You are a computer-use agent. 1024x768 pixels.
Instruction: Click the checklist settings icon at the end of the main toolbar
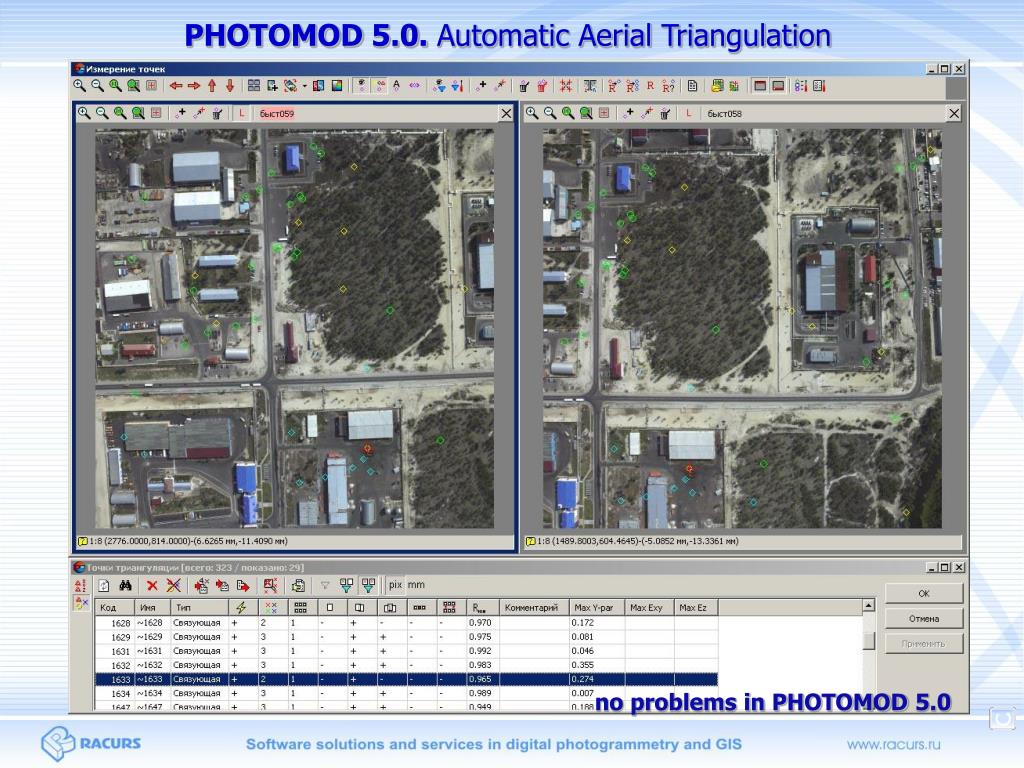[820, 86]
